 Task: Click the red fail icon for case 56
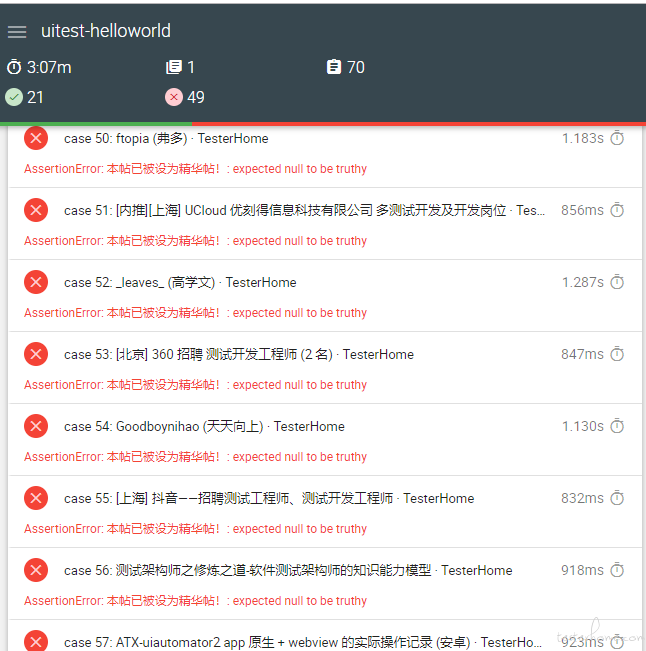(36, 570)
